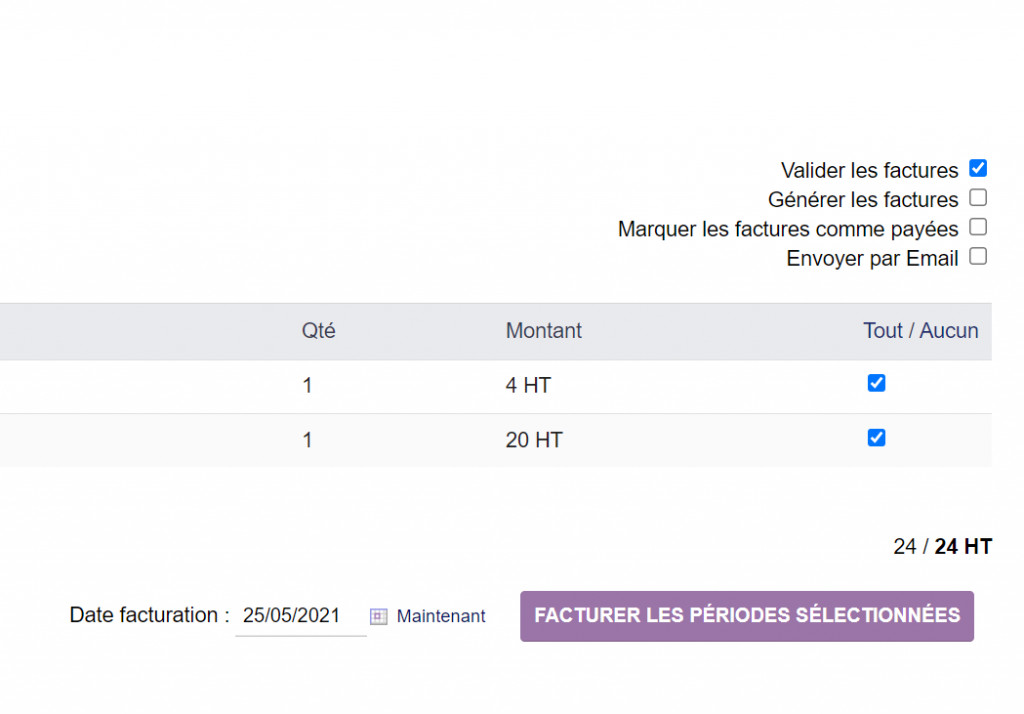The image size is (1024, 714).
Task: Click the 'Envoyer par Email' label text
Action: [872, 259]
